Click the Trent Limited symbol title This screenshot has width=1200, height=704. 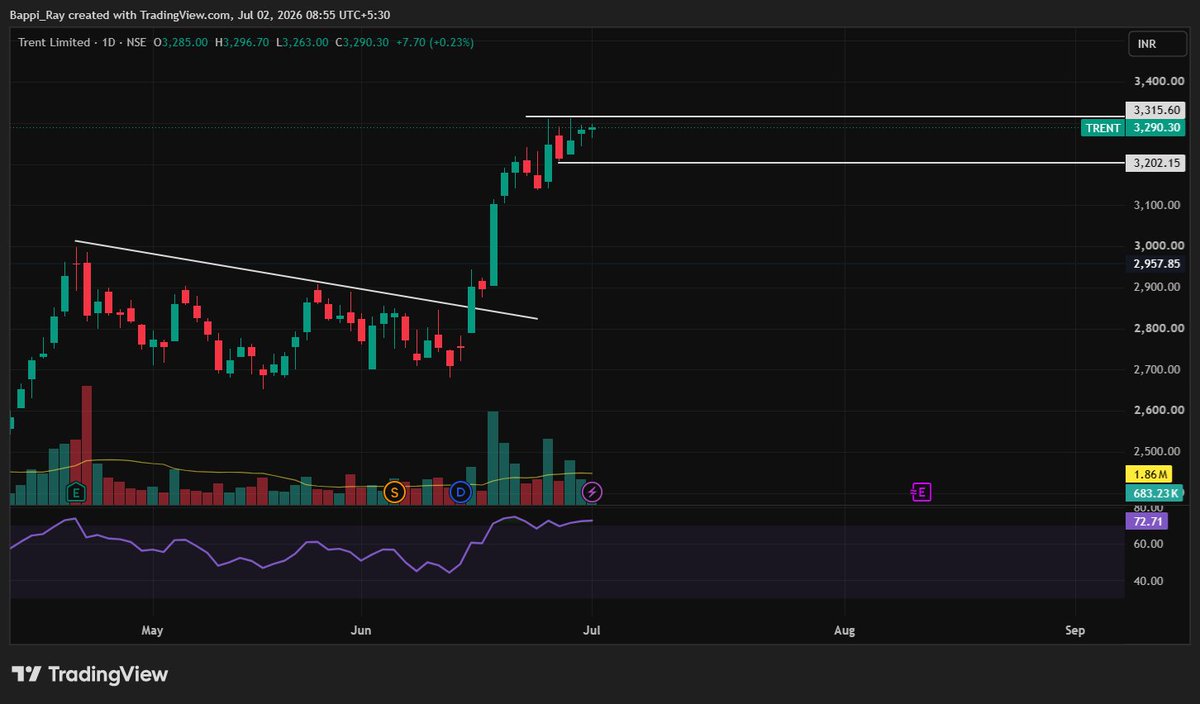click(53, 42)
